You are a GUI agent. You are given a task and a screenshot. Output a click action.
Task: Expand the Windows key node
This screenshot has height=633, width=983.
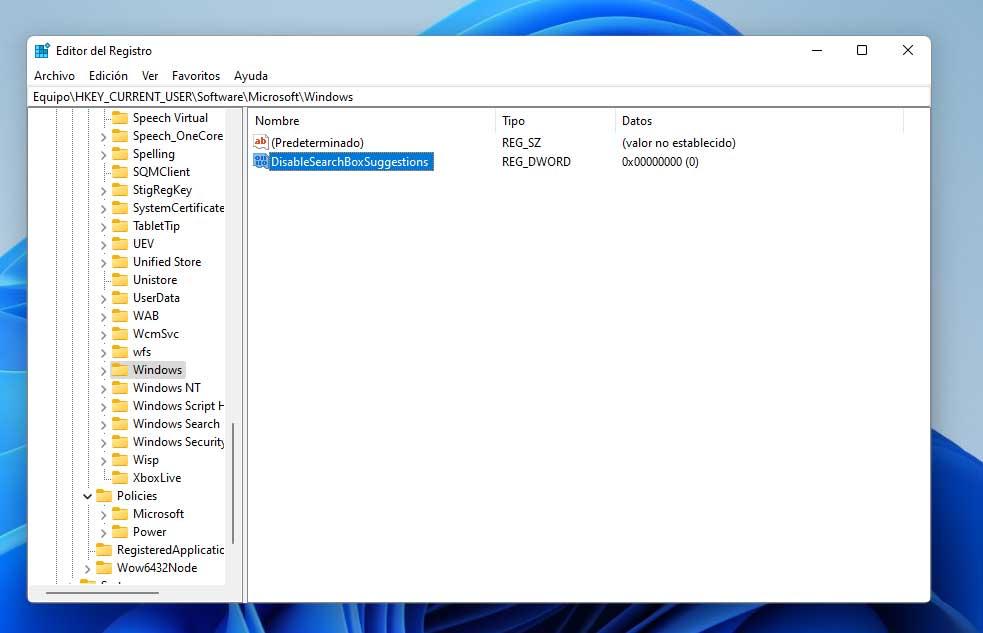[103, 370]
